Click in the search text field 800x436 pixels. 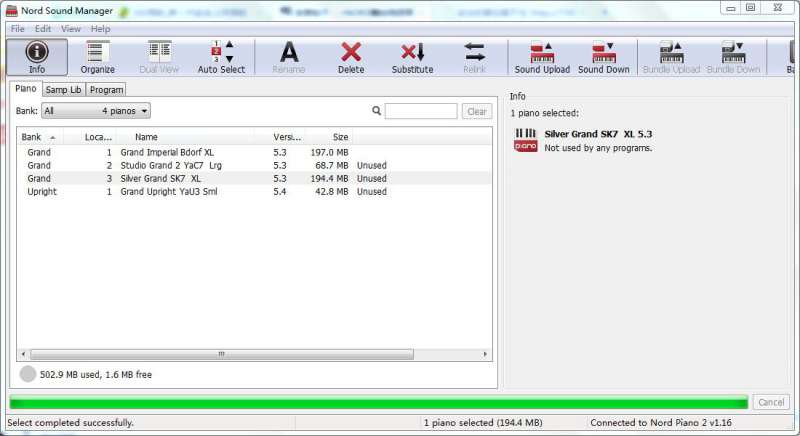pos(420,112)
